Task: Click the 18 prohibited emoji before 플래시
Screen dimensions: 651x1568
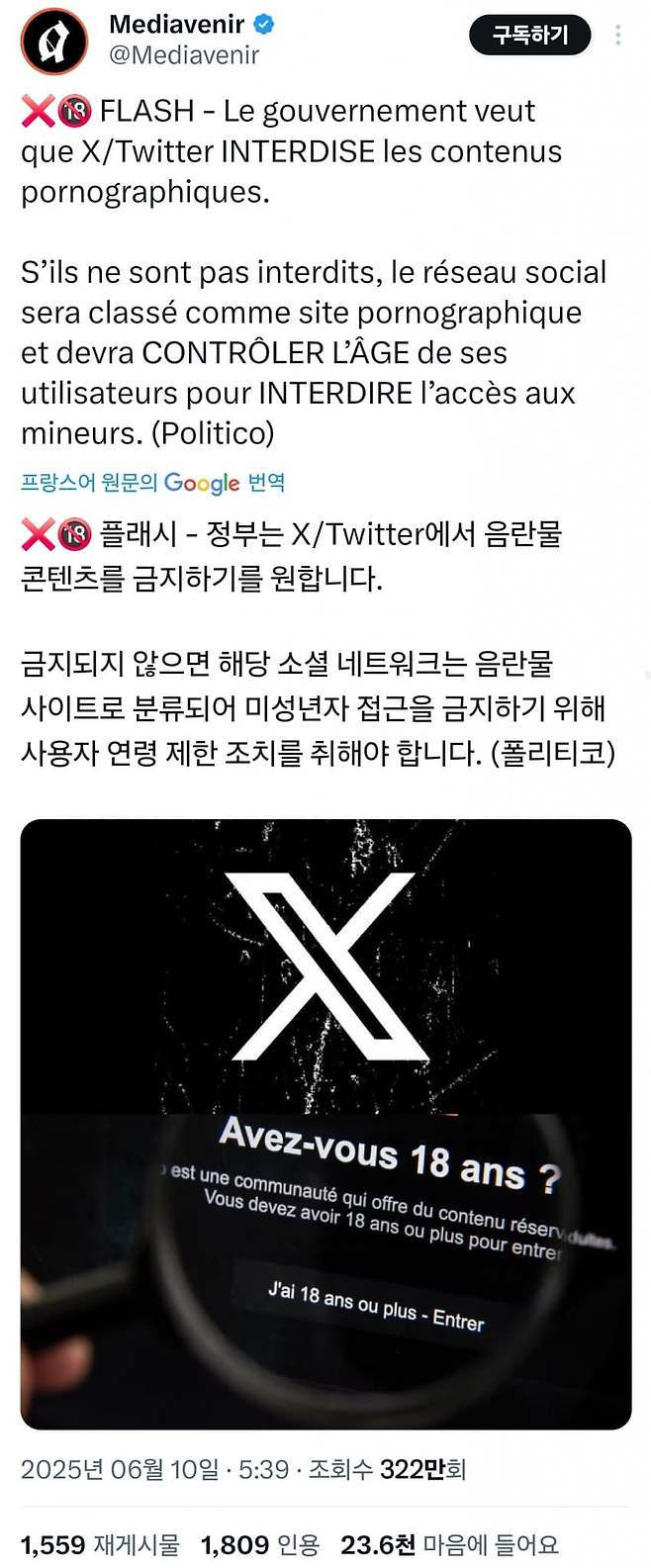Action: (x=75, y=535)
